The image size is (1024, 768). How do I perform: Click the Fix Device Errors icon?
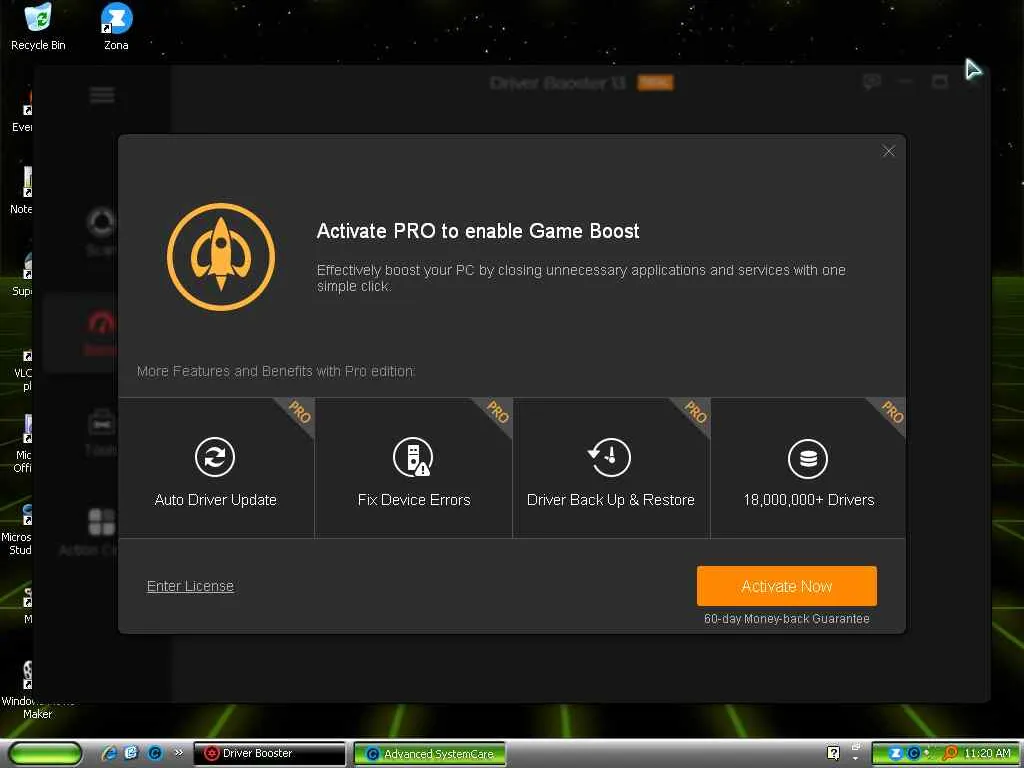[x=413, y=456]
